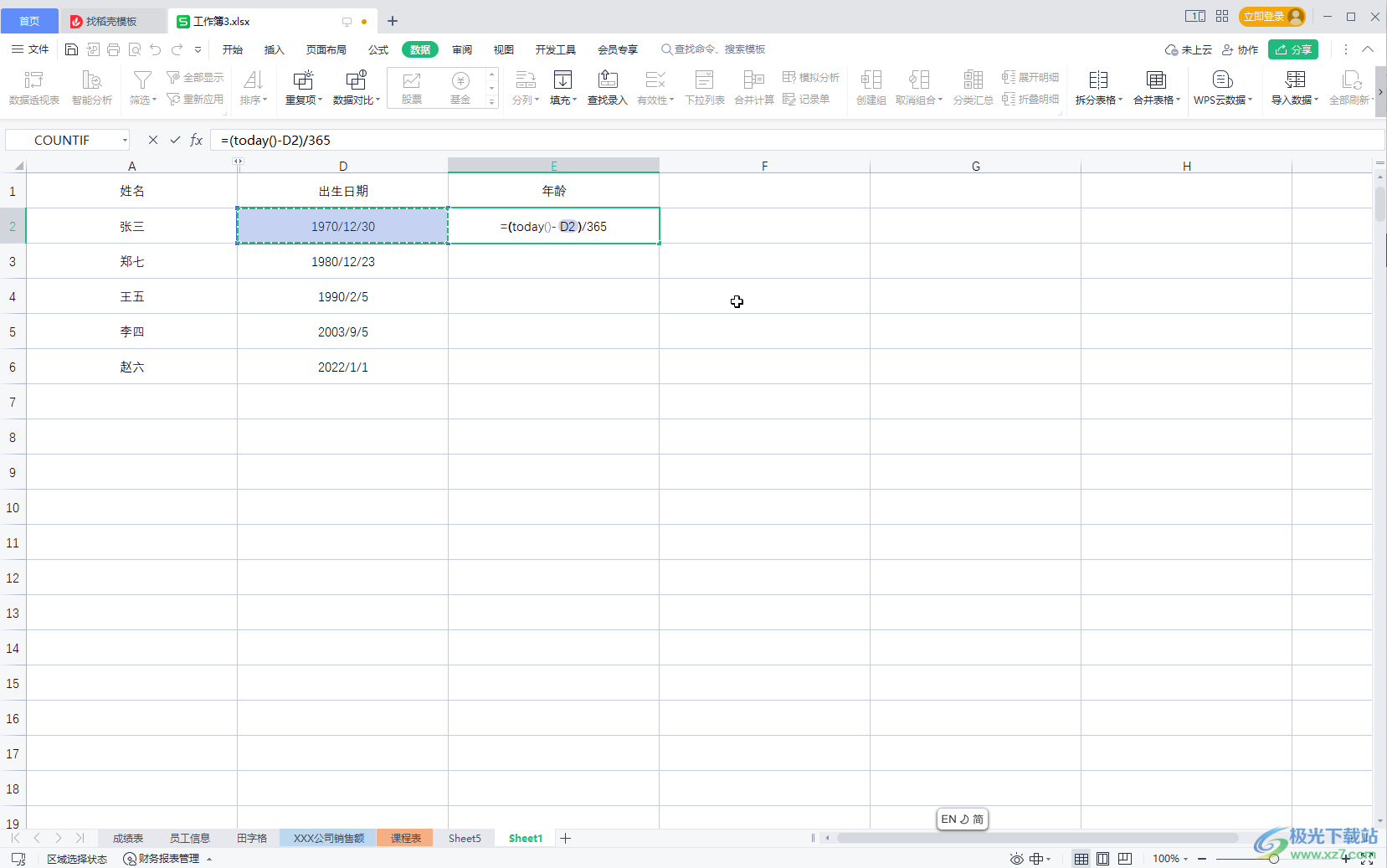Screen dimensions: 1387x868
Task: Add a new sheet with the plus button
Action: tap(566, 838)
